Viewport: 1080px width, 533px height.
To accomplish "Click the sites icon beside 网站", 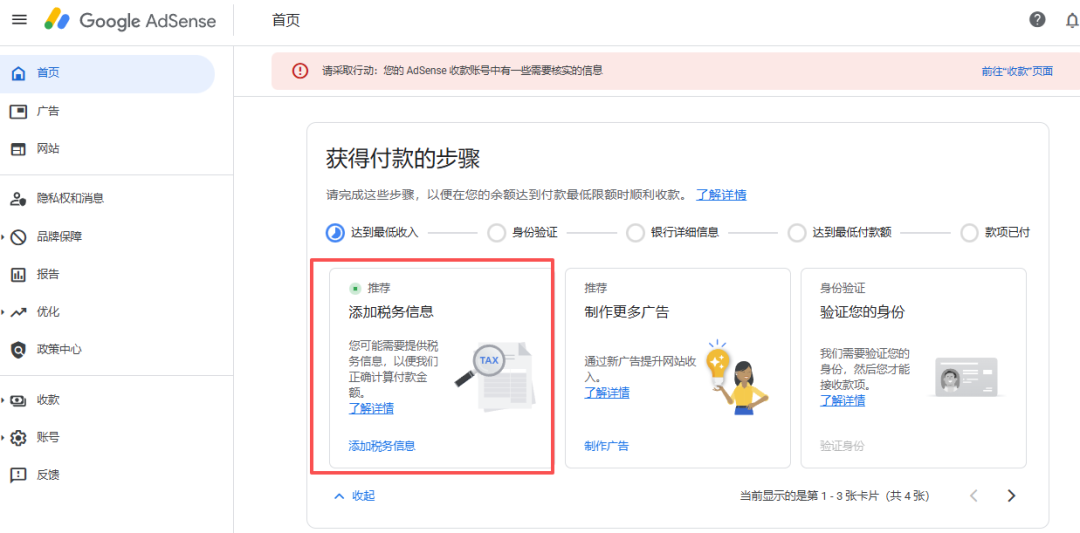I will [x=18, y=149].
